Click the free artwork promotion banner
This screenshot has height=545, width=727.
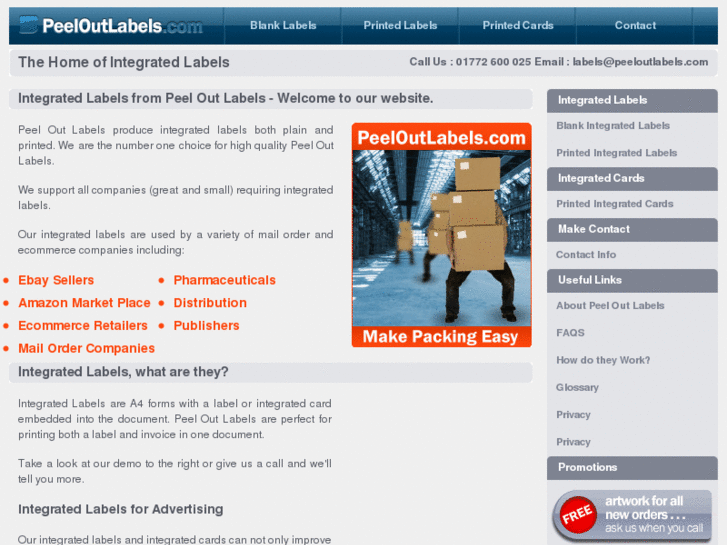(x=632, y=515)
